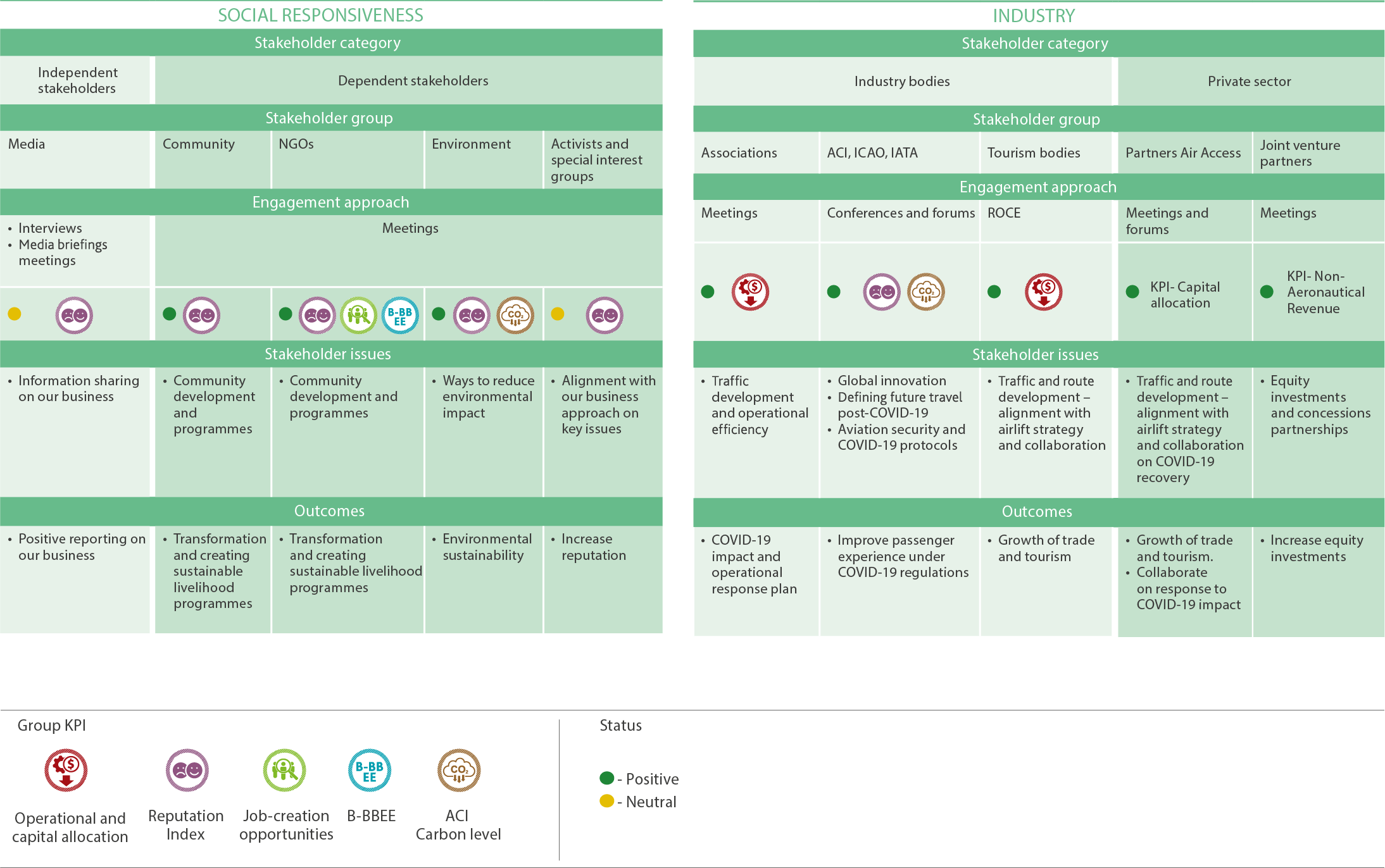Click the capital allocation icon under Tourism bodies
The image size is (1385, 868).
click(1043, 292)
